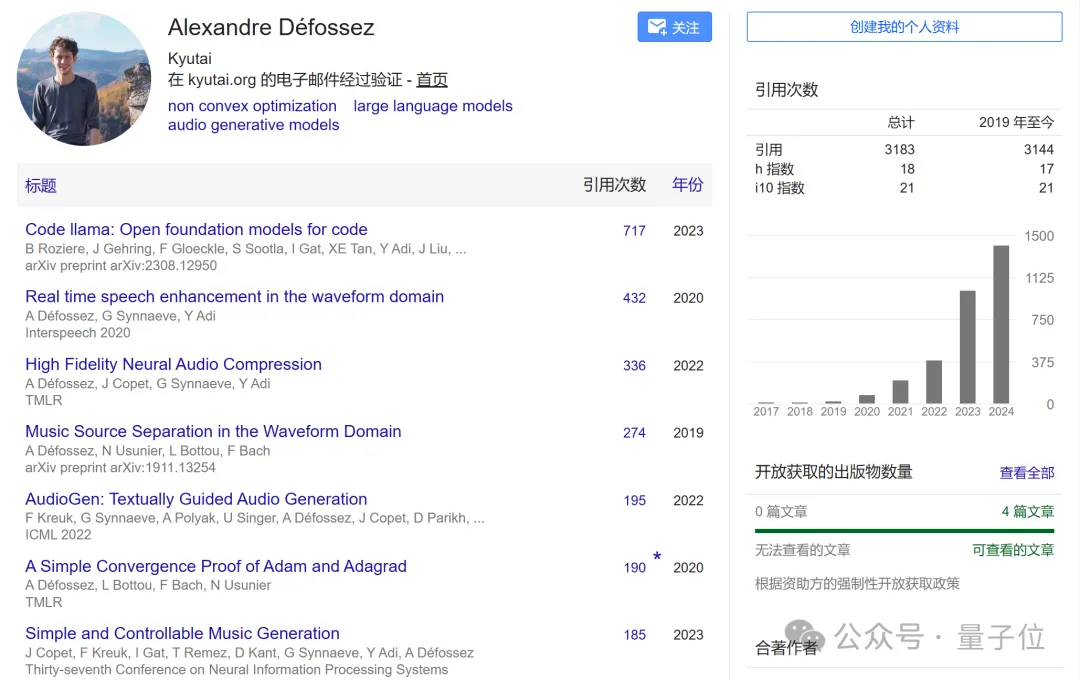This screenshot has width=1080, height=680.
Task: View the 717 citations of Code llama
Action: (634, 231)
